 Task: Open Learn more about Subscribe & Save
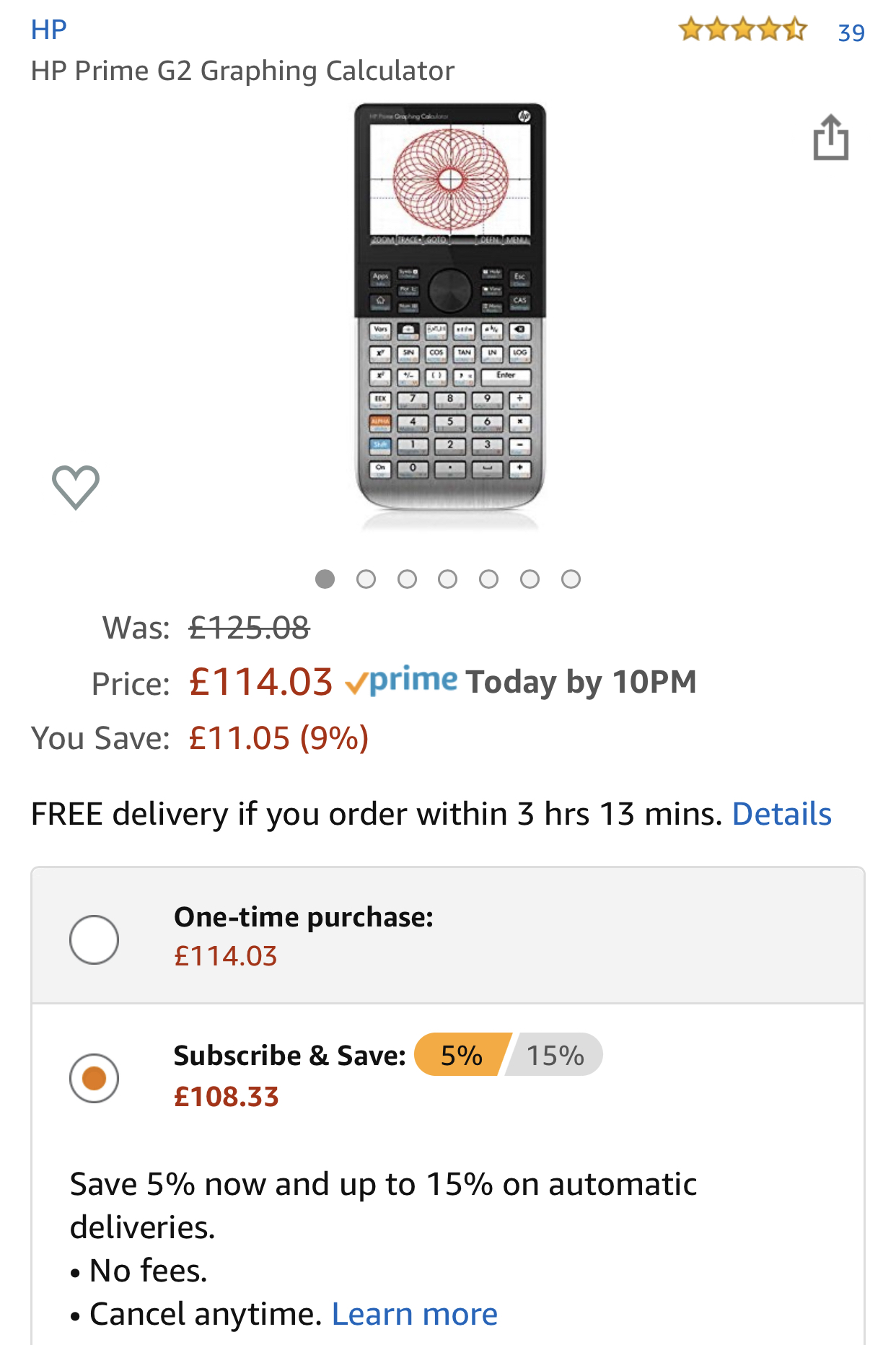[414, 1314]
